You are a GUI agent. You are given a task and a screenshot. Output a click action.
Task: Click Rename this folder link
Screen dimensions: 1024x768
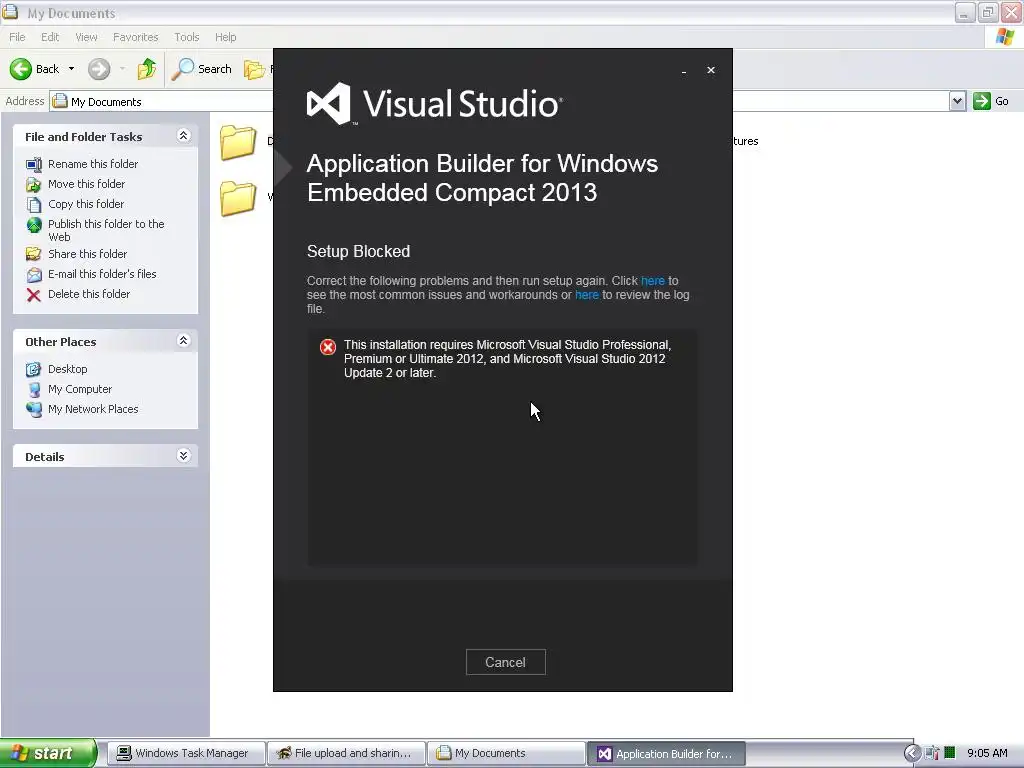tap(93, 164)
